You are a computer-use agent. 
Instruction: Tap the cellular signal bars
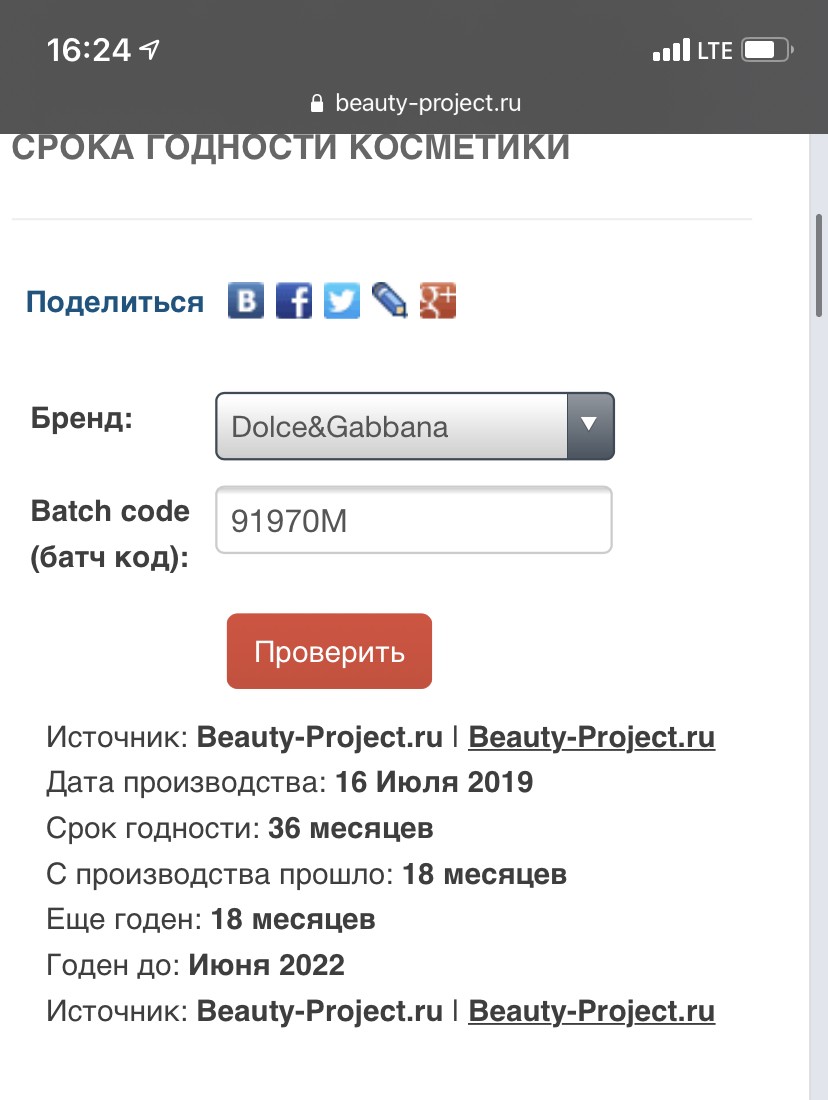click(x=670, y=50)
